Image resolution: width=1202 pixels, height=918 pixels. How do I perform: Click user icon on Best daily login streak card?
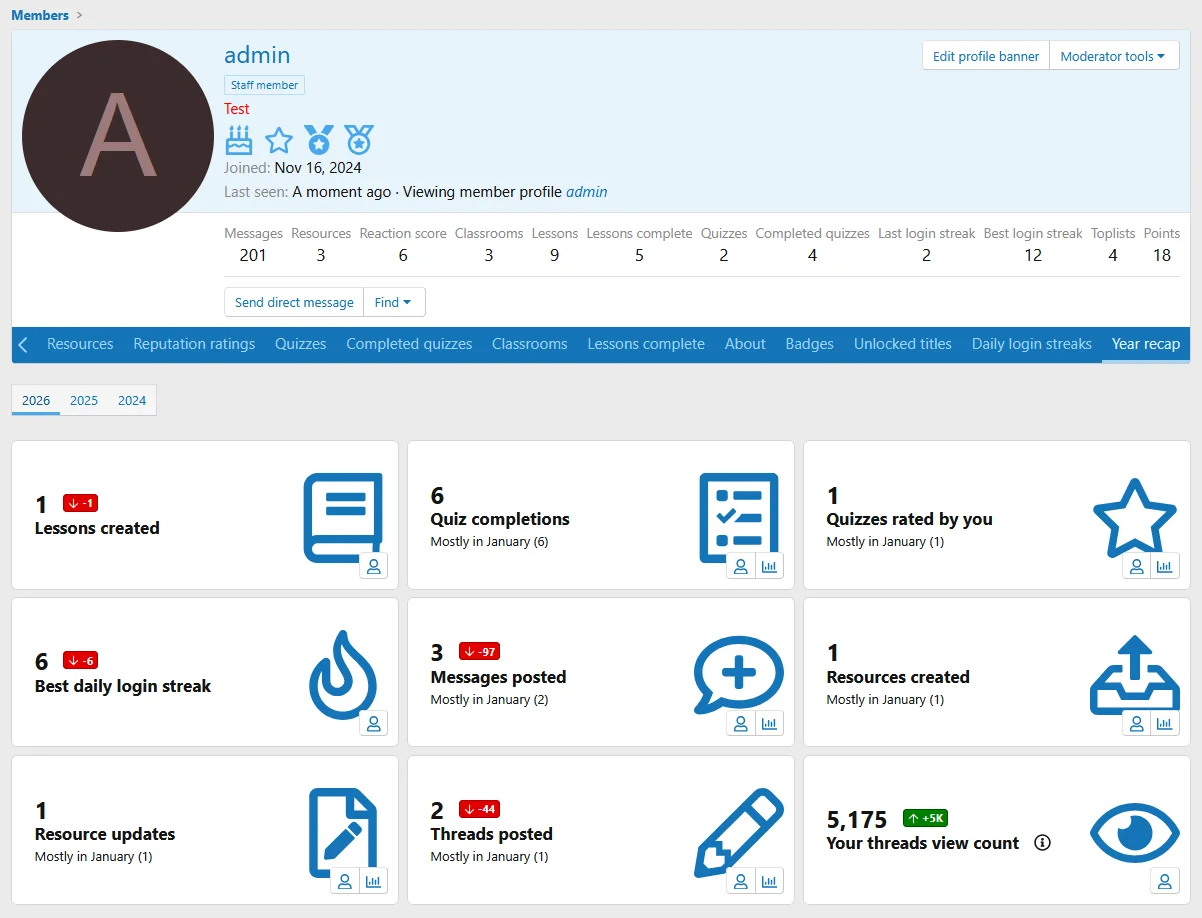tap(374, 724)
